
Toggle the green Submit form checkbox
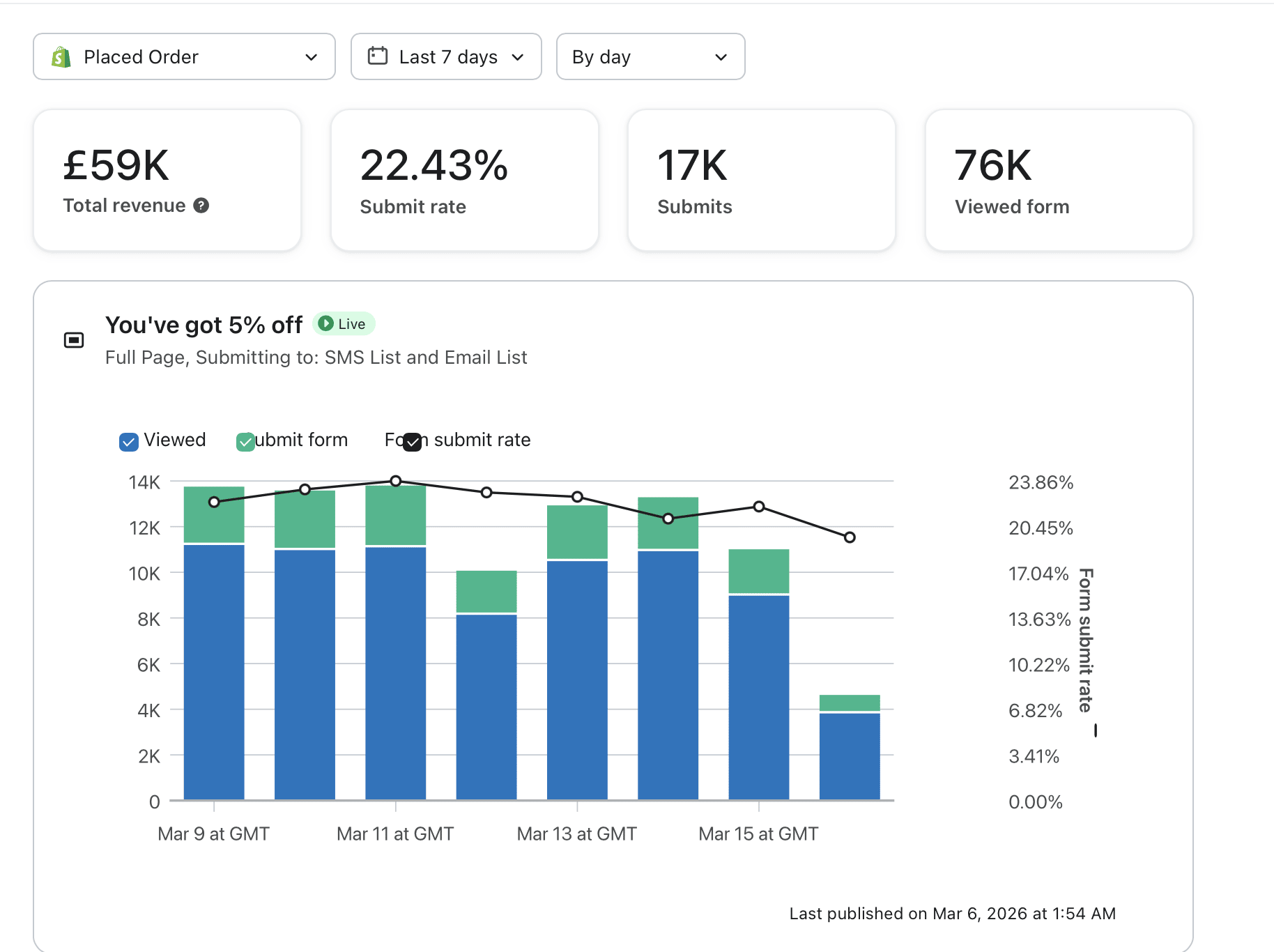coord(245,442)
